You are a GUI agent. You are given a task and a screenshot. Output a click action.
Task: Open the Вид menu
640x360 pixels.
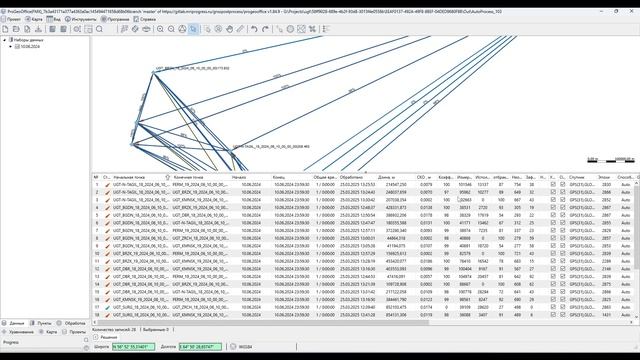pos(53,19)
